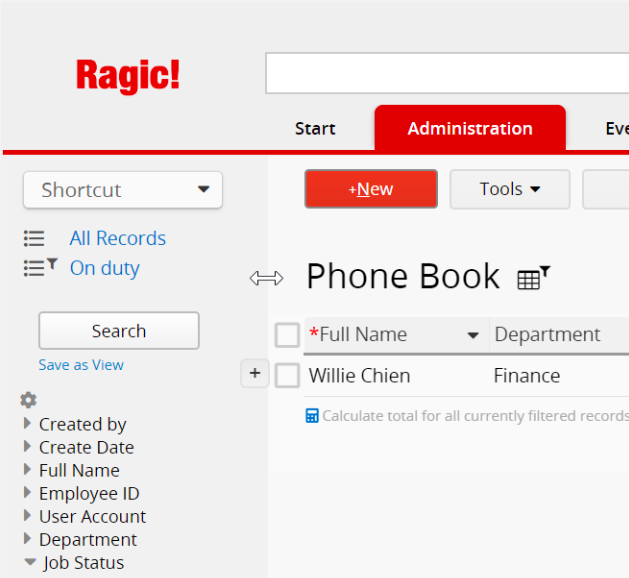The image size is (629, 578).
Task: Click the plus icon beside Willie Chien row
Action: click(255, 373)
